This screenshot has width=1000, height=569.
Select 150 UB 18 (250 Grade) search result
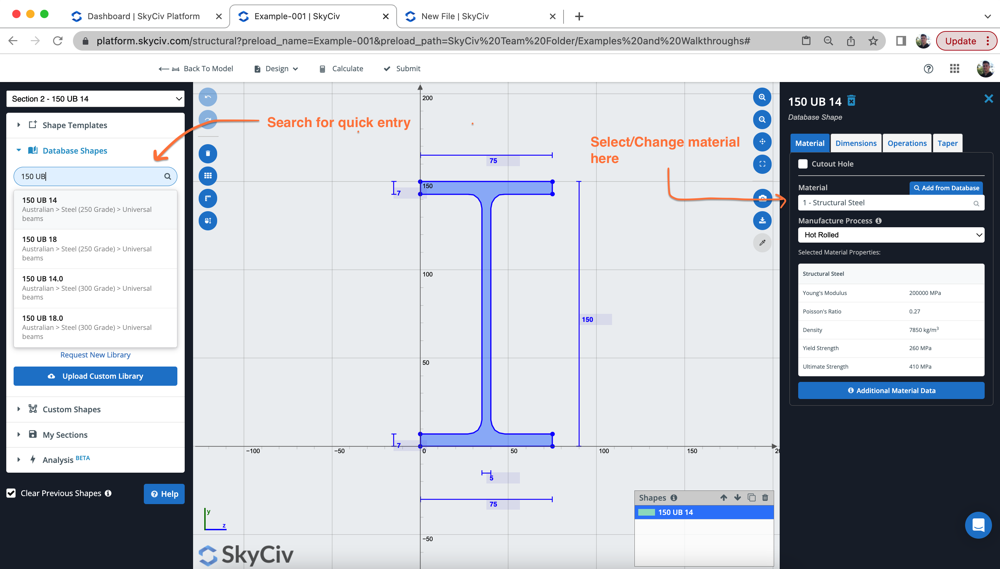point(96,249)
